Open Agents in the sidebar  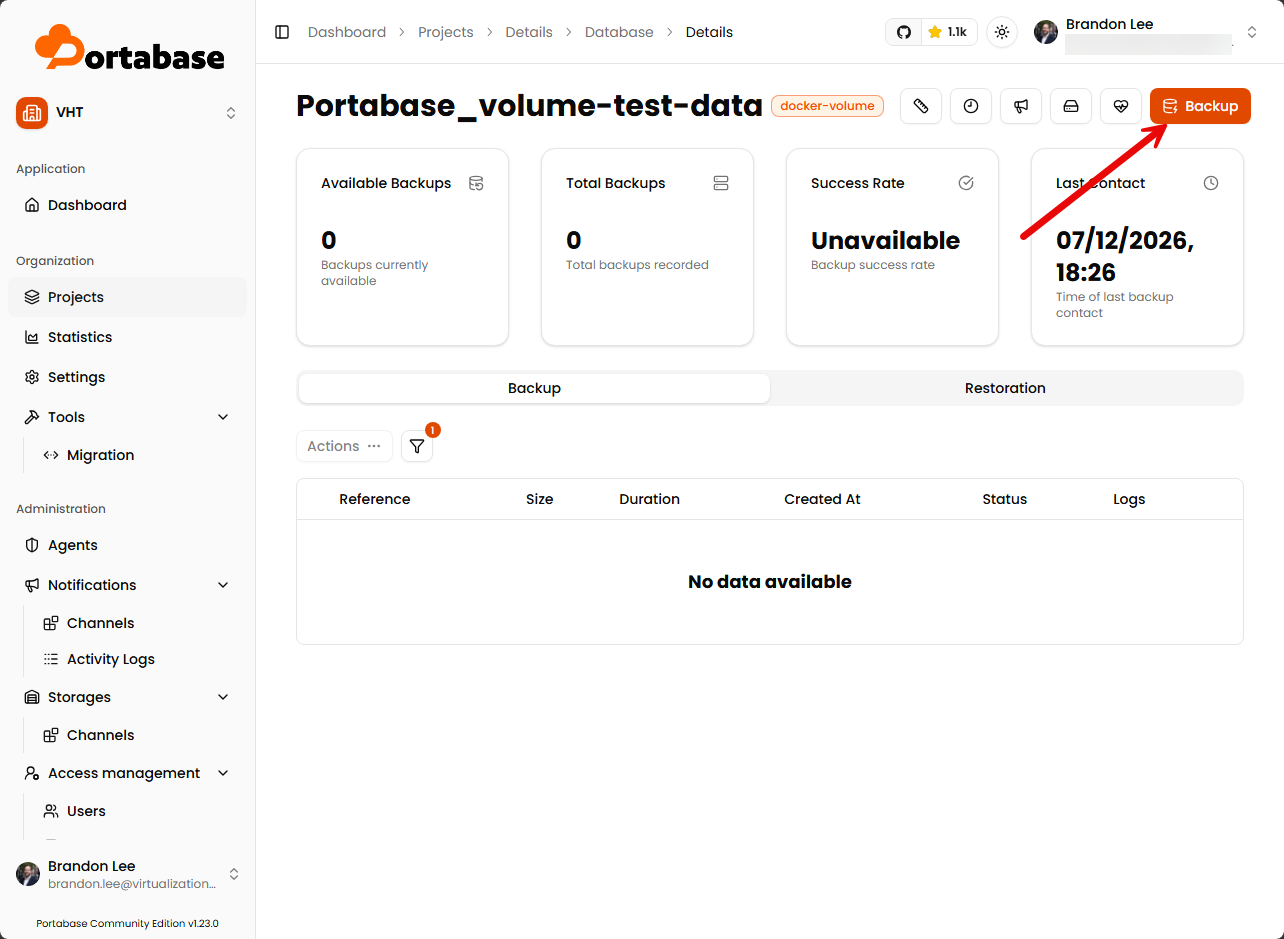(x=127, y=545)
